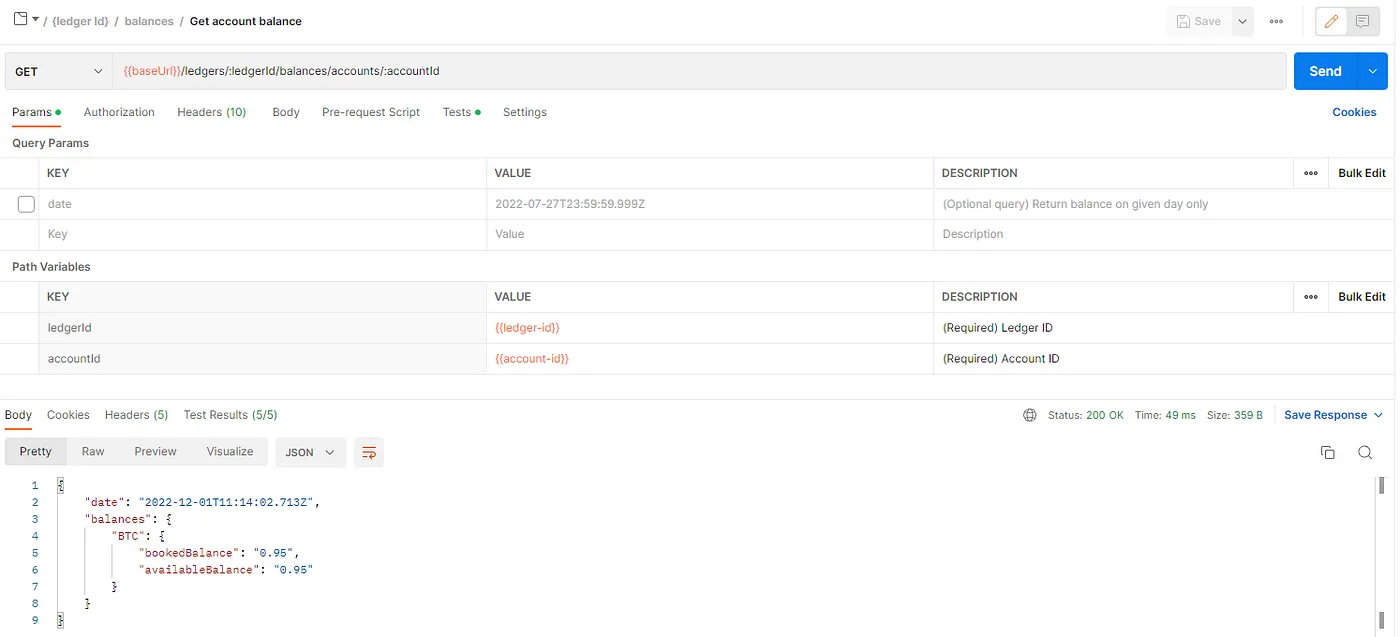
Task: Click the empty Key placeholder field
Action: pos(263,234)
